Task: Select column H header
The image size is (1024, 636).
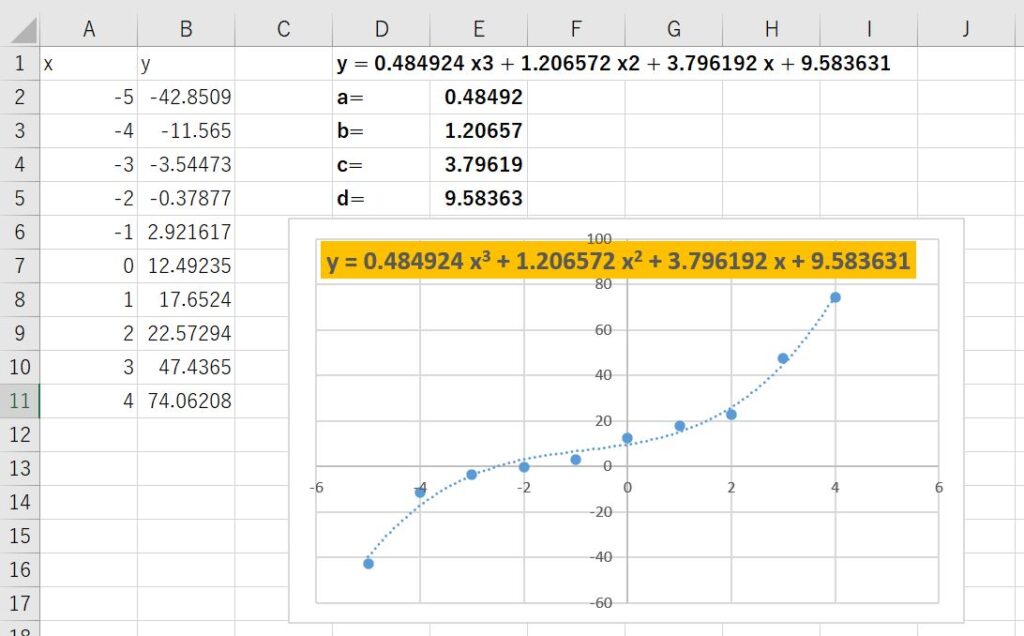Action: pos(771,29)
